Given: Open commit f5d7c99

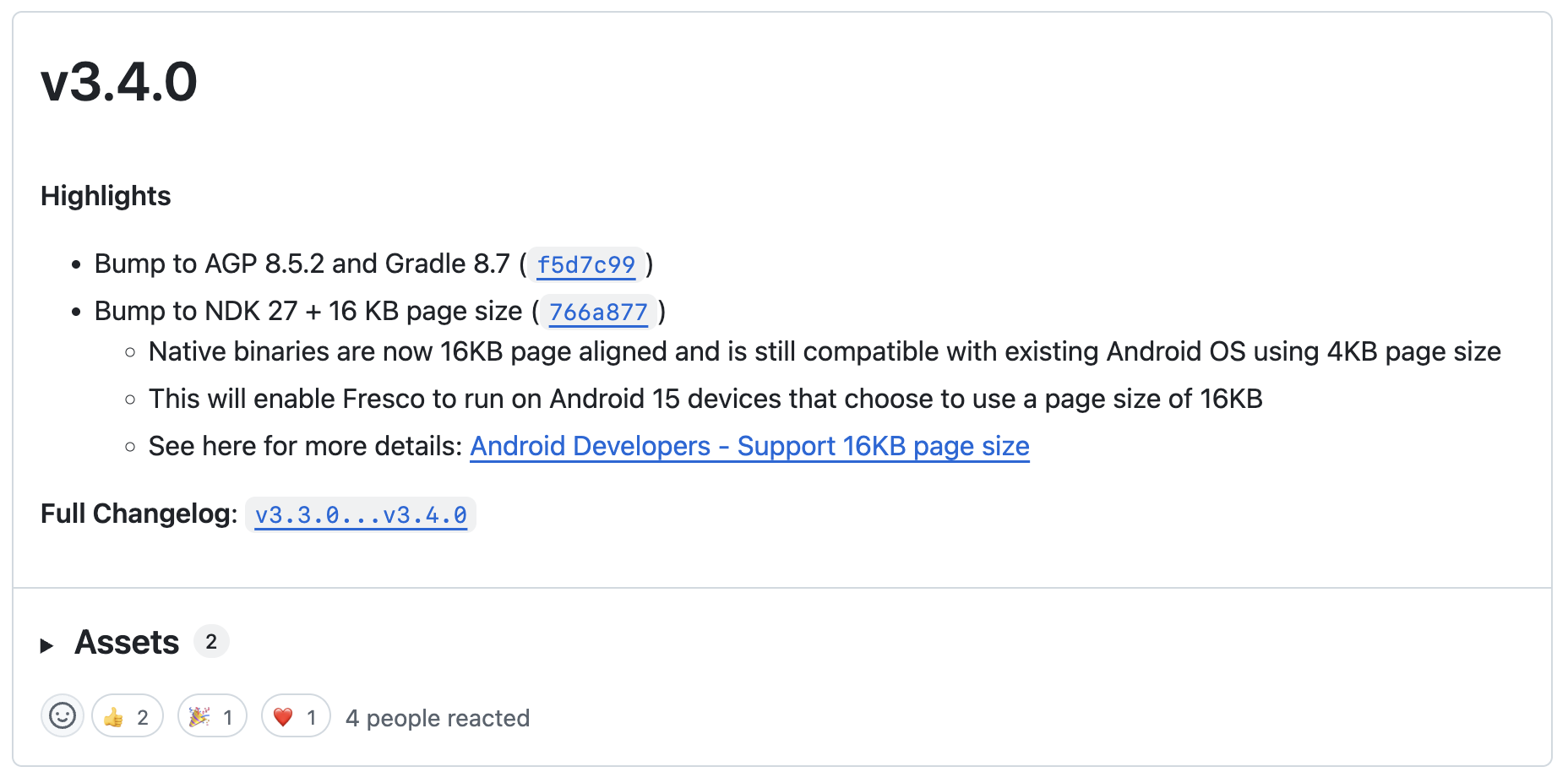Looking at the screenshot, I should tap(585, 265).
